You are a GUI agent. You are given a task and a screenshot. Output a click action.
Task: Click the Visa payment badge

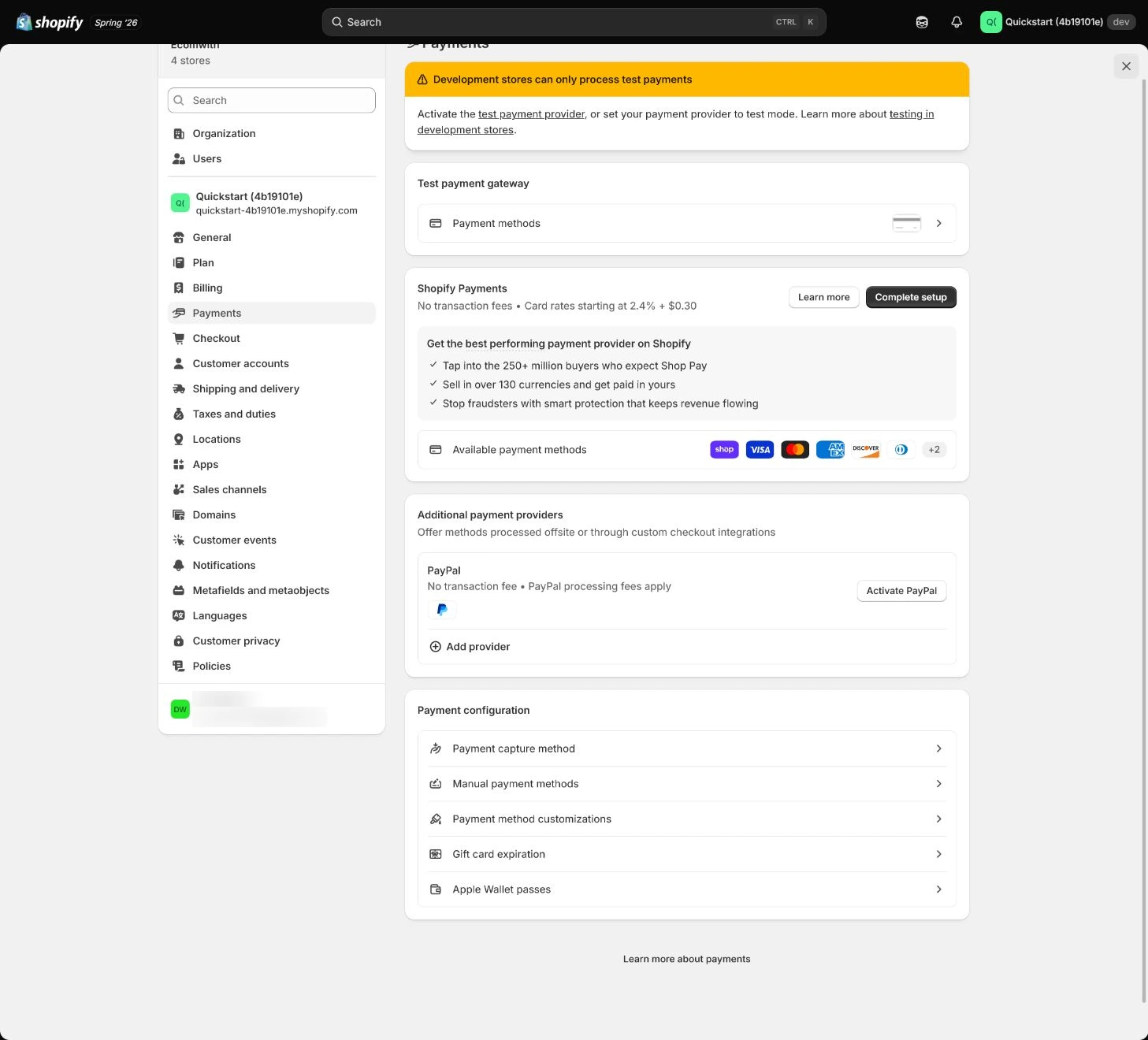(x=760, y=450)
